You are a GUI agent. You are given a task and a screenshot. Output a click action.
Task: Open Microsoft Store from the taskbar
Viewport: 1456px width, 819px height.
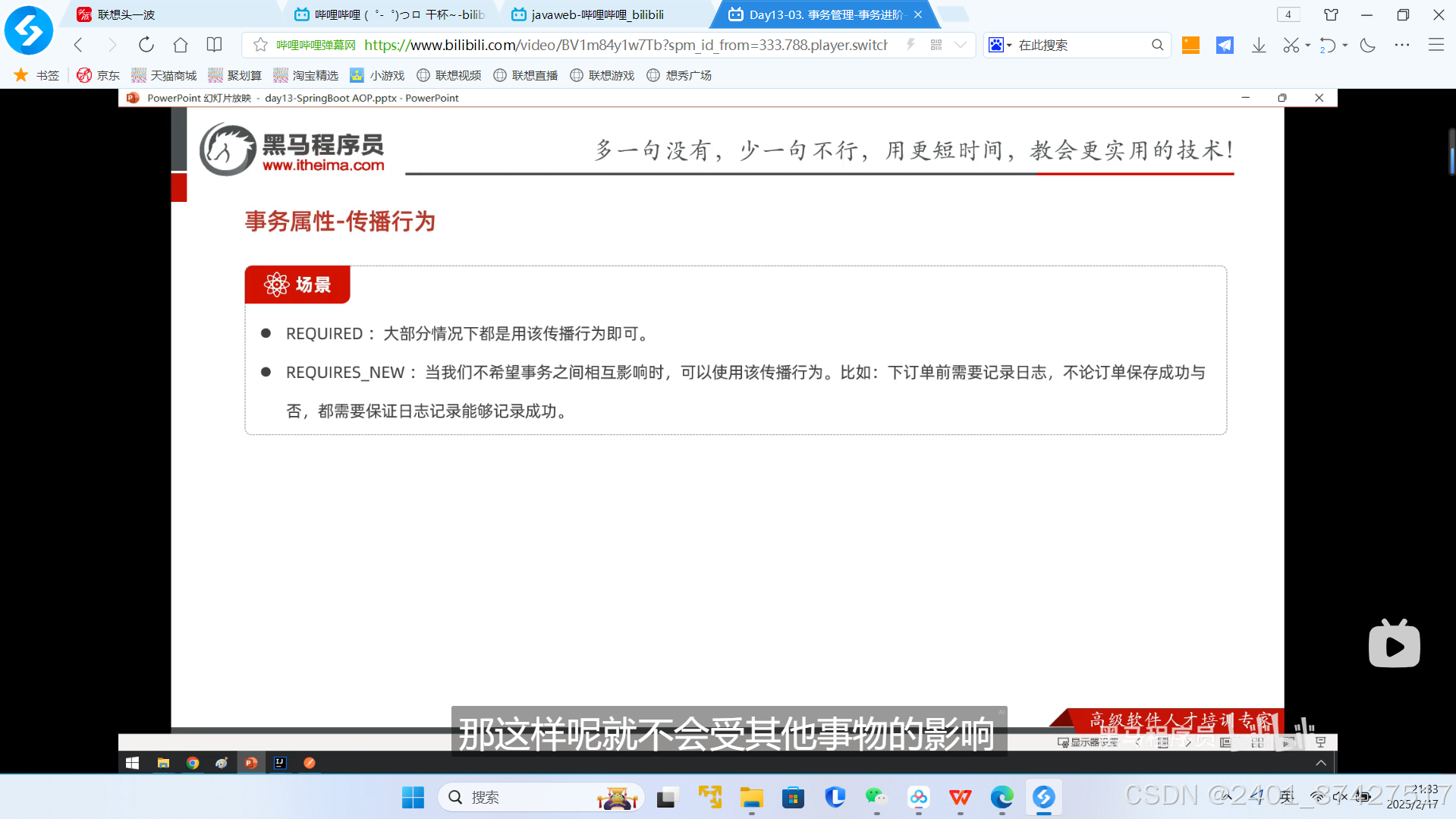point(794,797)
